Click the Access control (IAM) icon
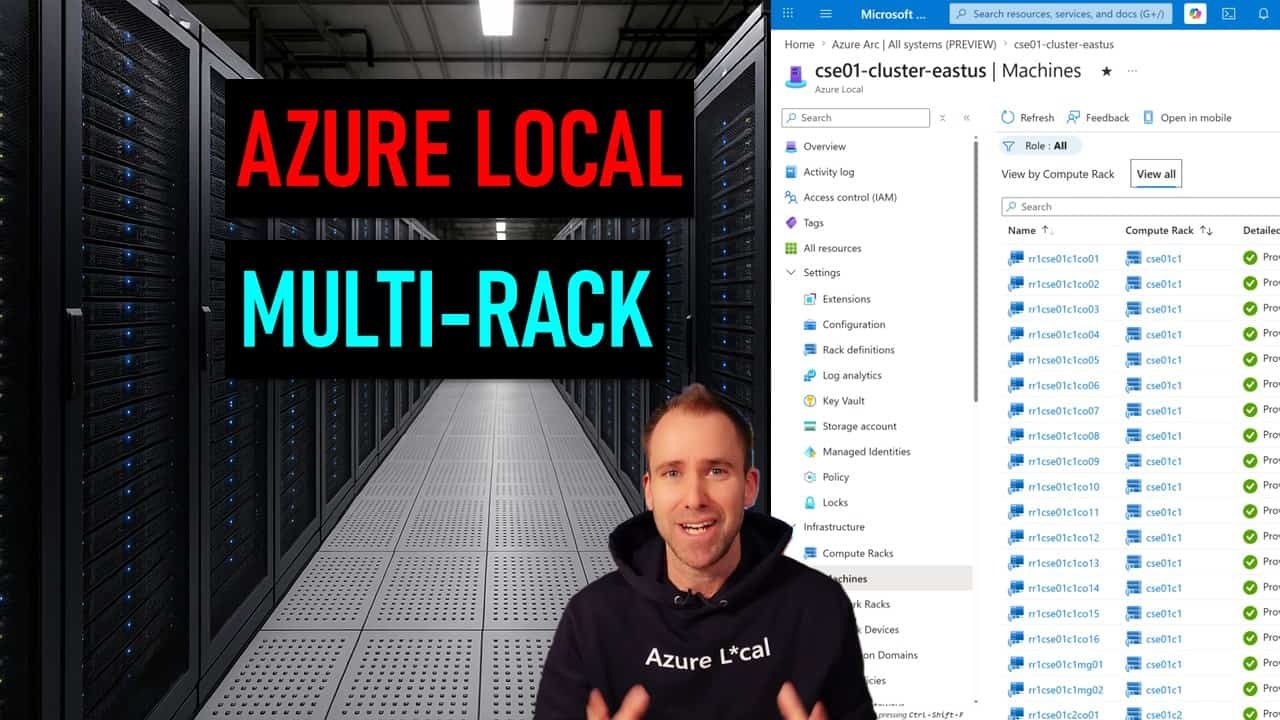The width and height of the screenshot is (1280, 720). 792,197
